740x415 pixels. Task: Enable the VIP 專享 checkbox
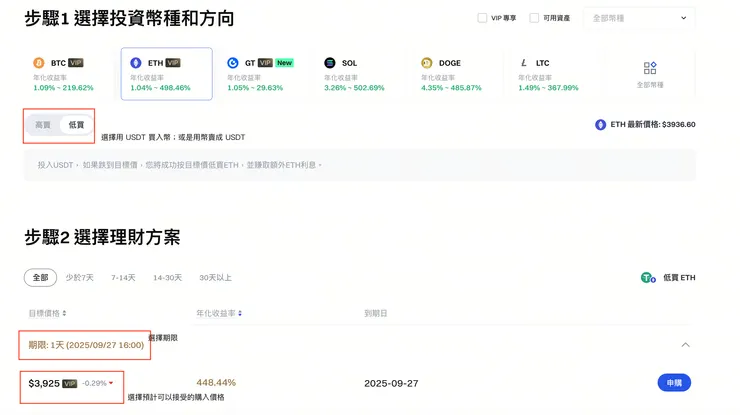pyautogui.click(x=482, y=18)
